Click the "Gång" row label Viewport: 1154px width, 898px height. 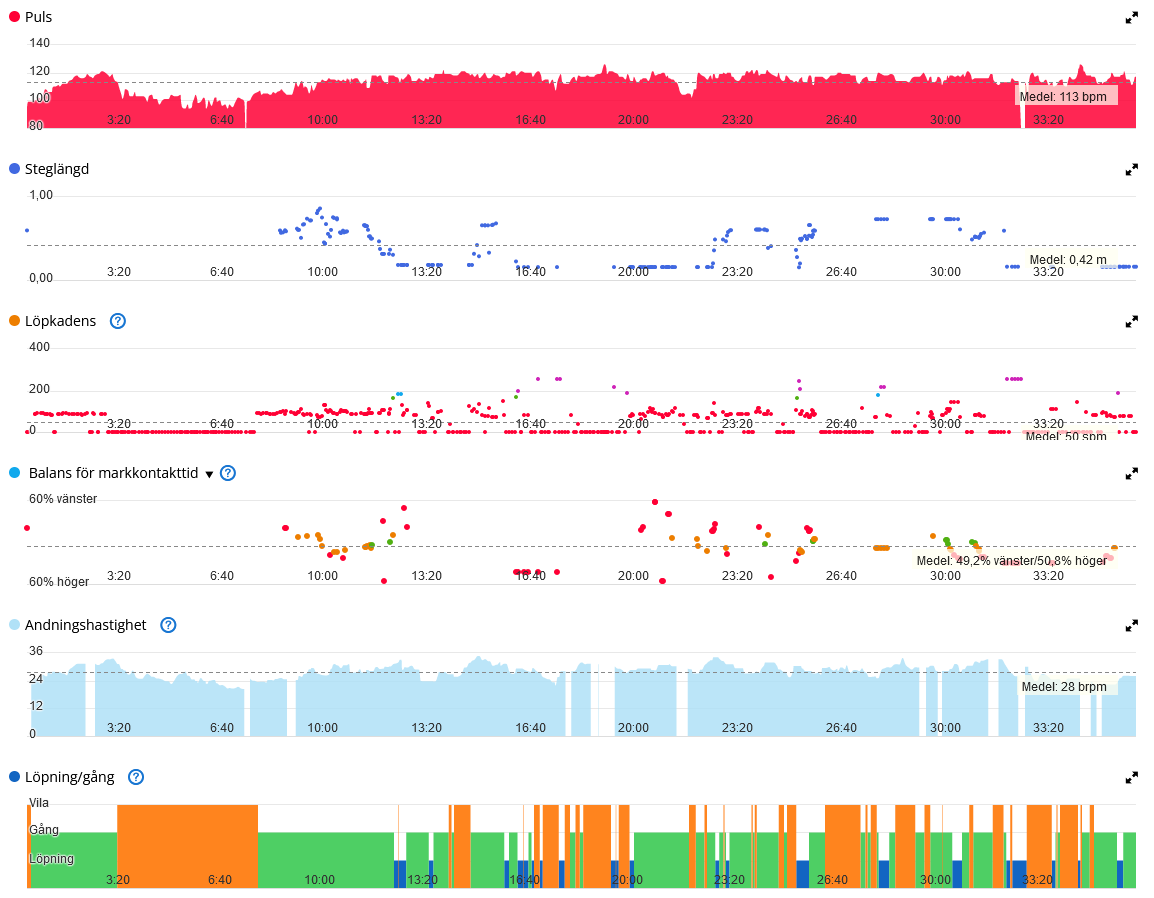(43, 830)
